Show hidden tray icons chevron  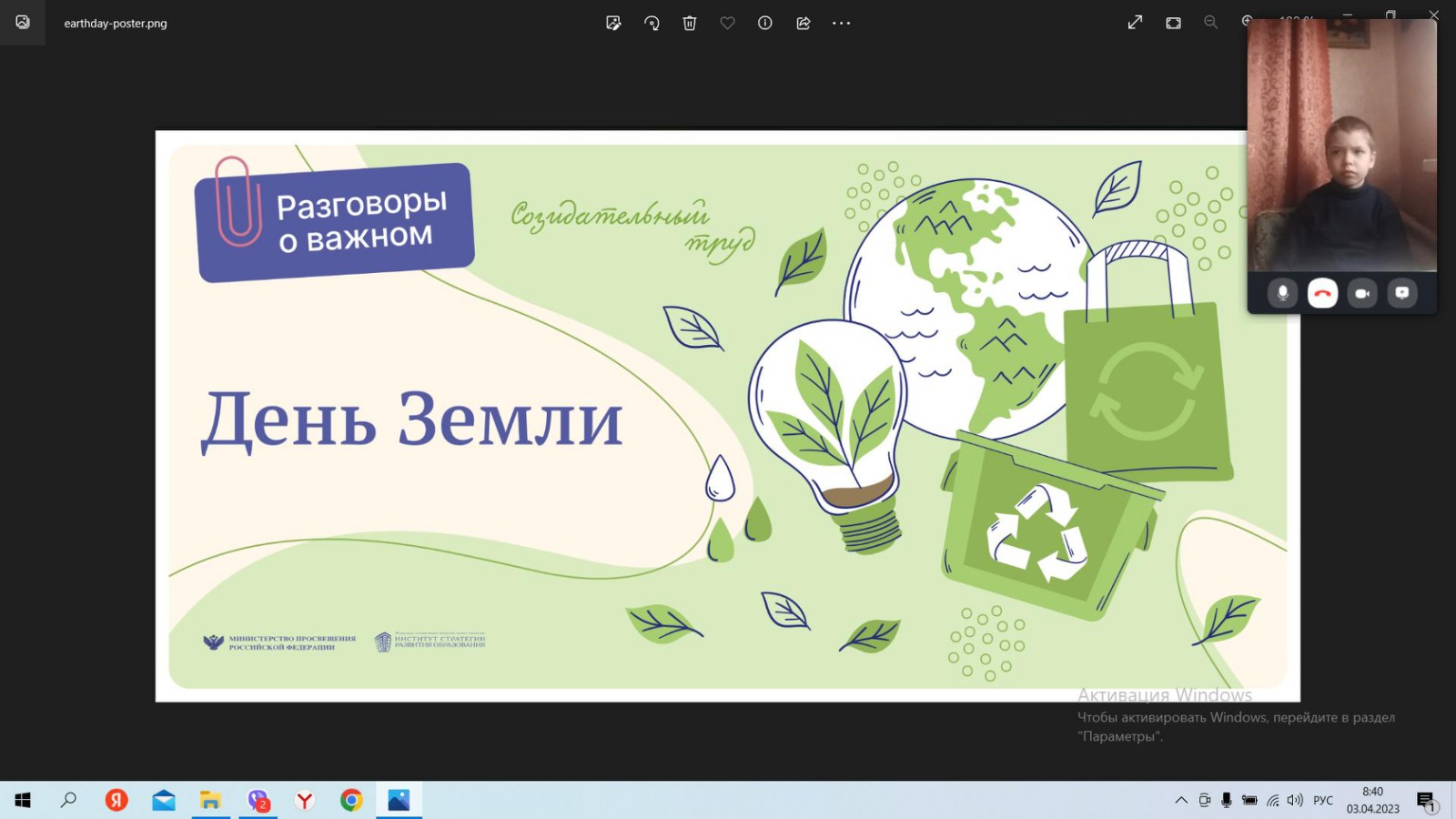[1181, 800]
